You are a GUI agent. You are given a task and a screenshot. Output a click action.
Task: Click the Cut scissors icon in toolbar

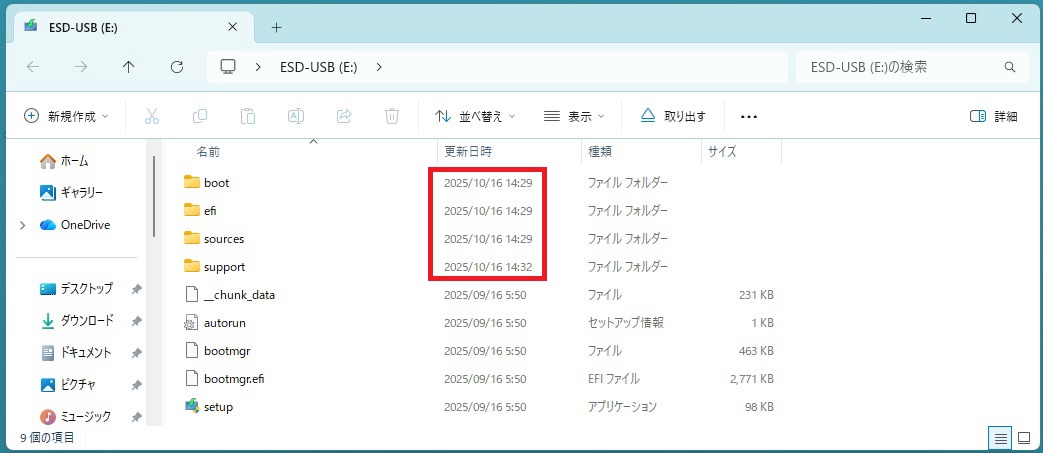pyautogui.click(x=152, y=116)
